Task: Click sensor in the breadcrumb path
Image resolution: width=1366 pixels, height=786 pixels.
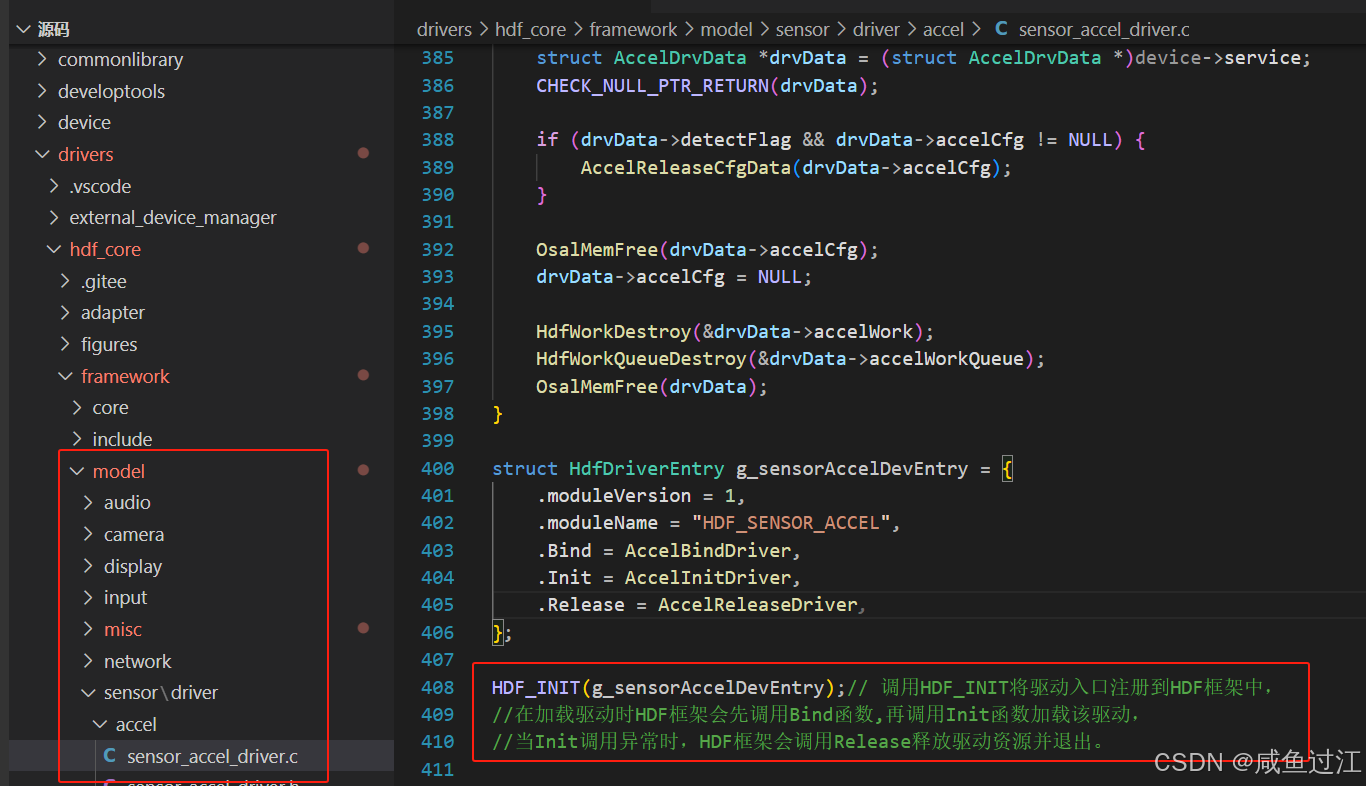Action: (x=802, y=29)
